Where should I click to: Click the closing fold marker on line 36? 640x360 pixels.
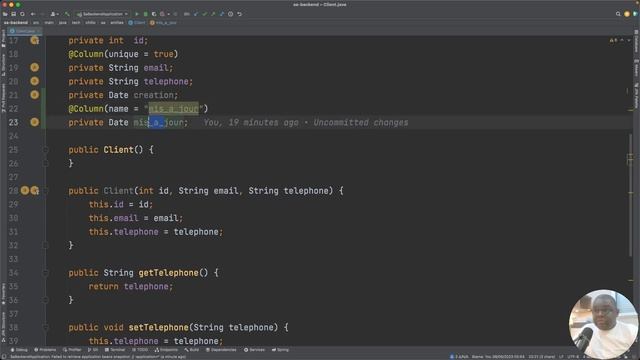point(46,300)
